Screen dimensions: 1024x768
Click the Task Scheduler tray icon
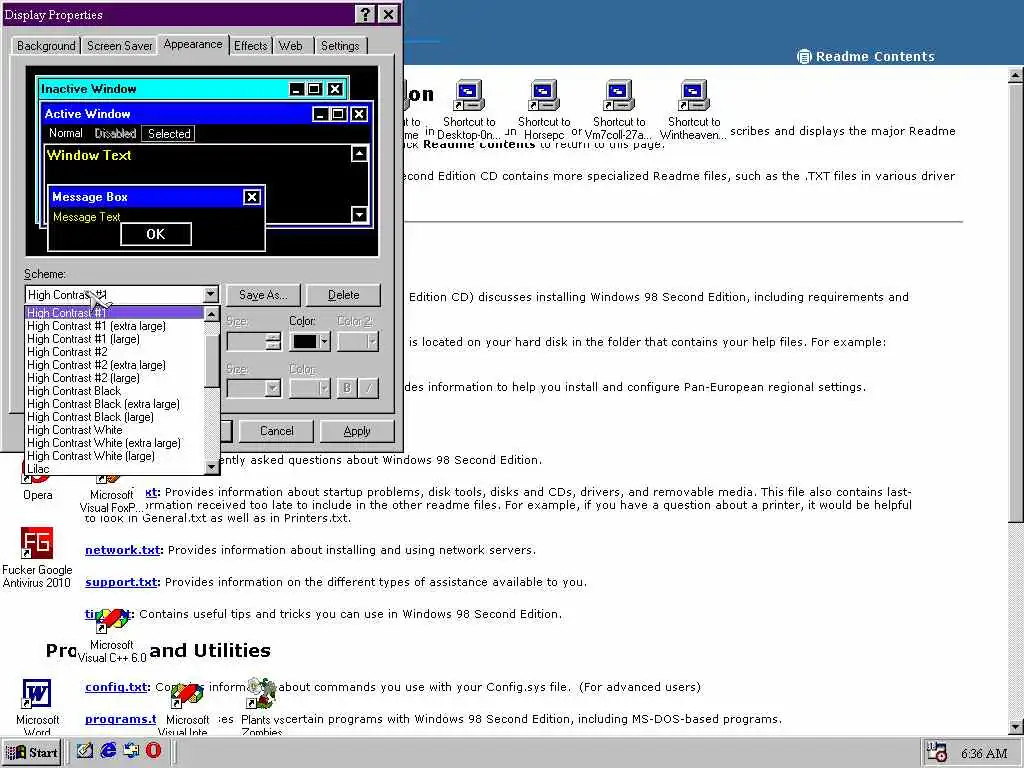(936, 752)
